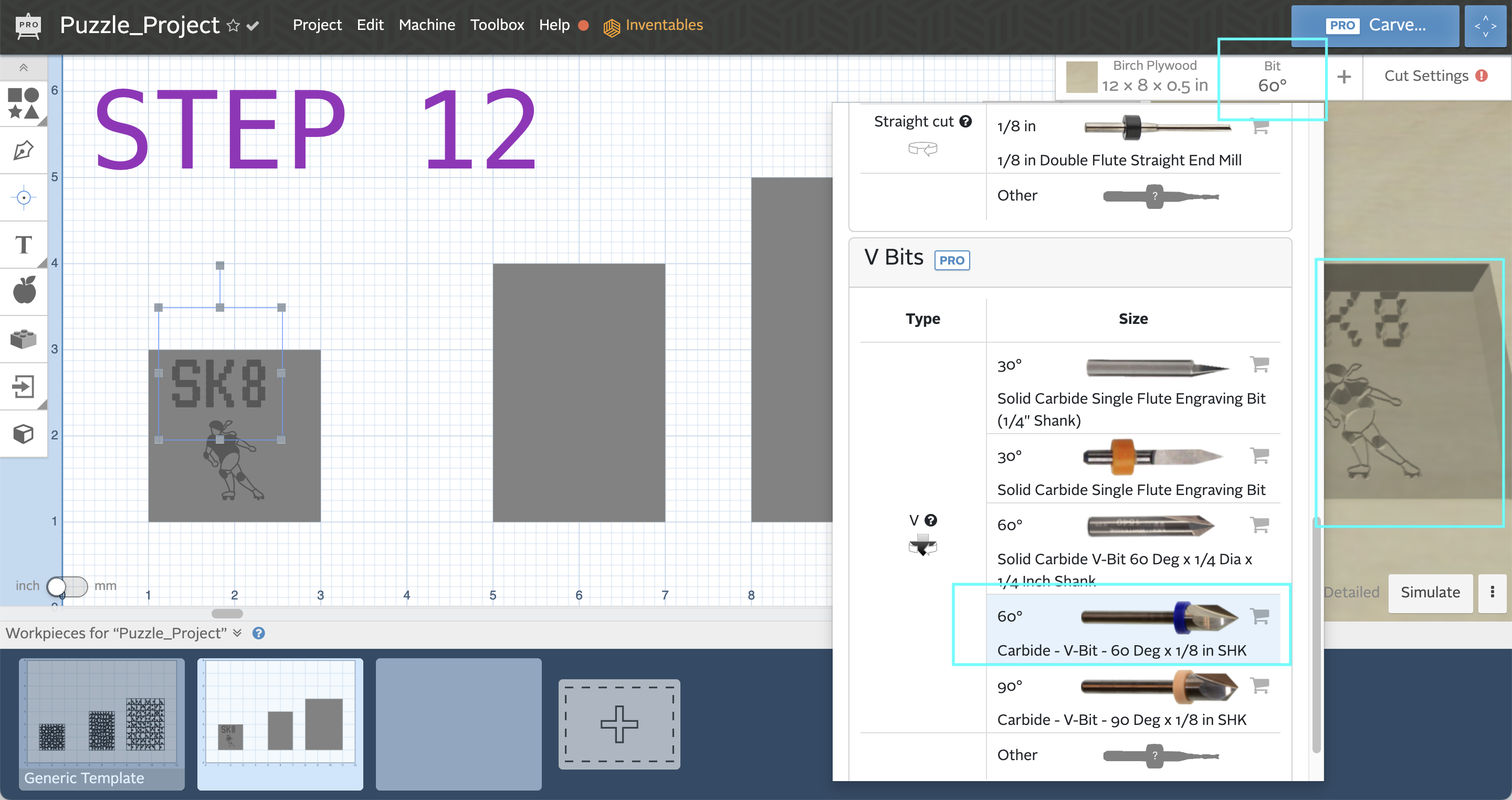The width and height of the screenshot is (1512, 800).
Task: Click the Simulate button
Action: point(1430,592)
